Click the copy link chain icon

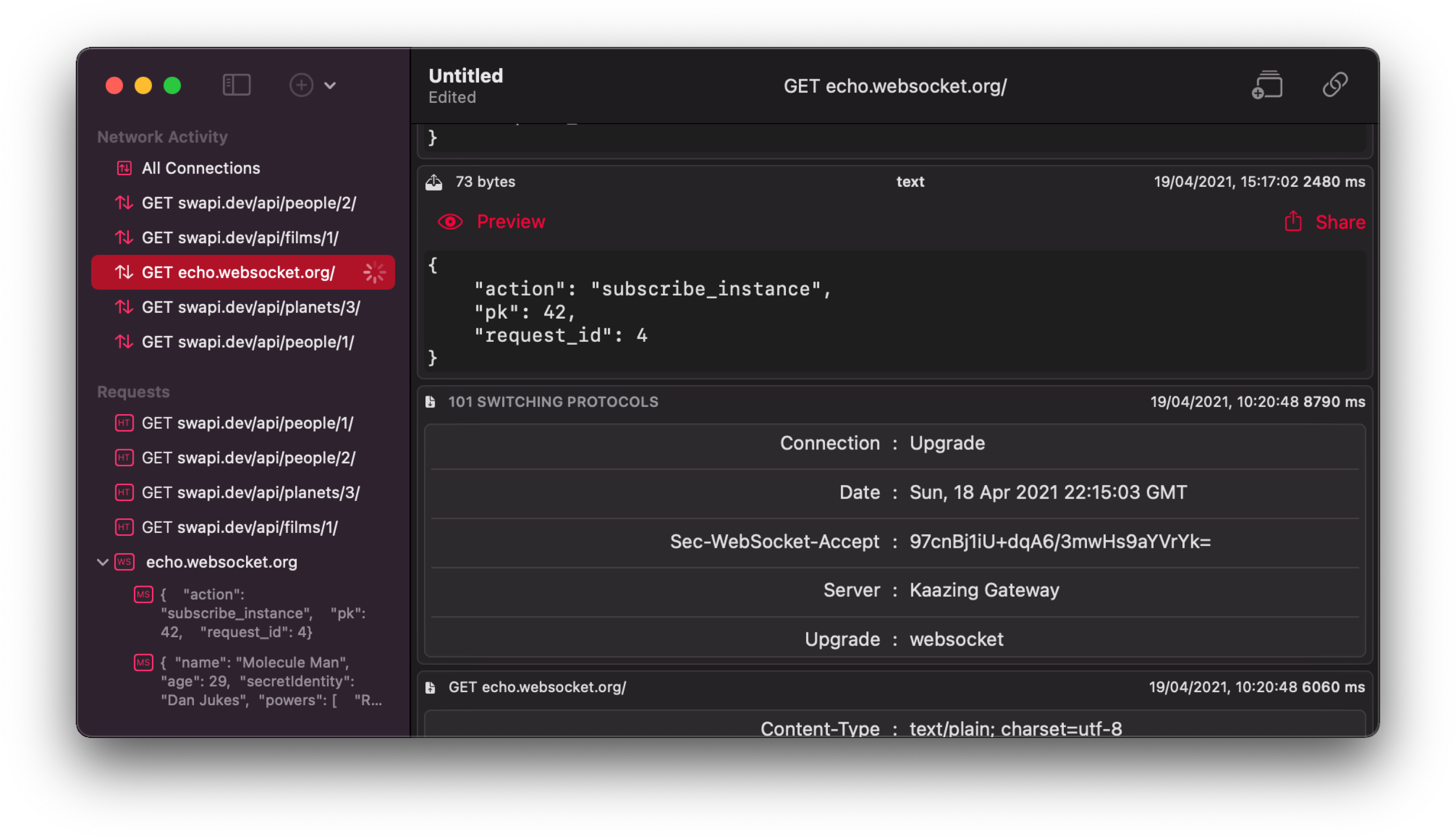[1335, 85]
